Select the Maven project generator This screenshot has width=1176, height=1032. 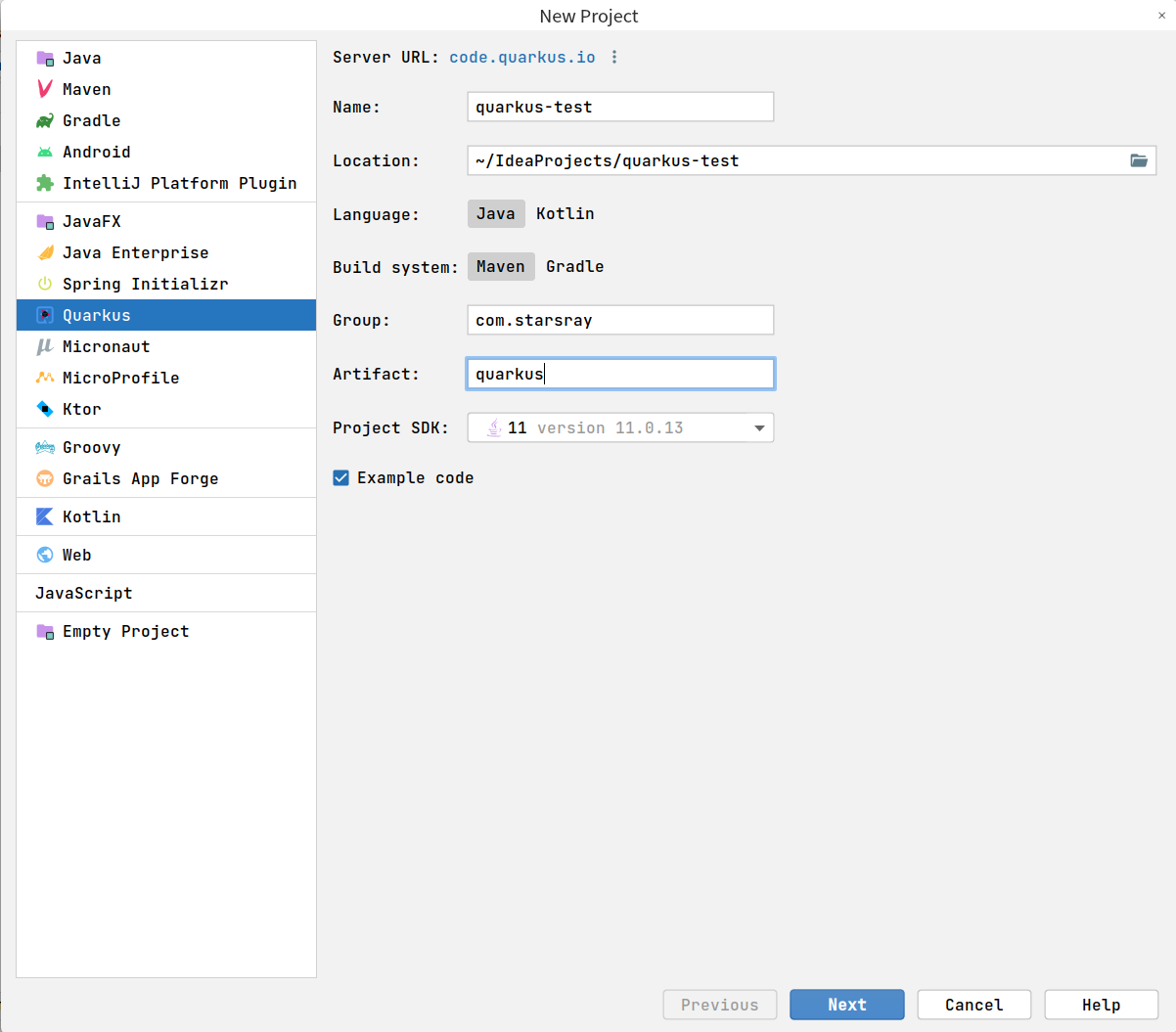click(x=166, y=89)
